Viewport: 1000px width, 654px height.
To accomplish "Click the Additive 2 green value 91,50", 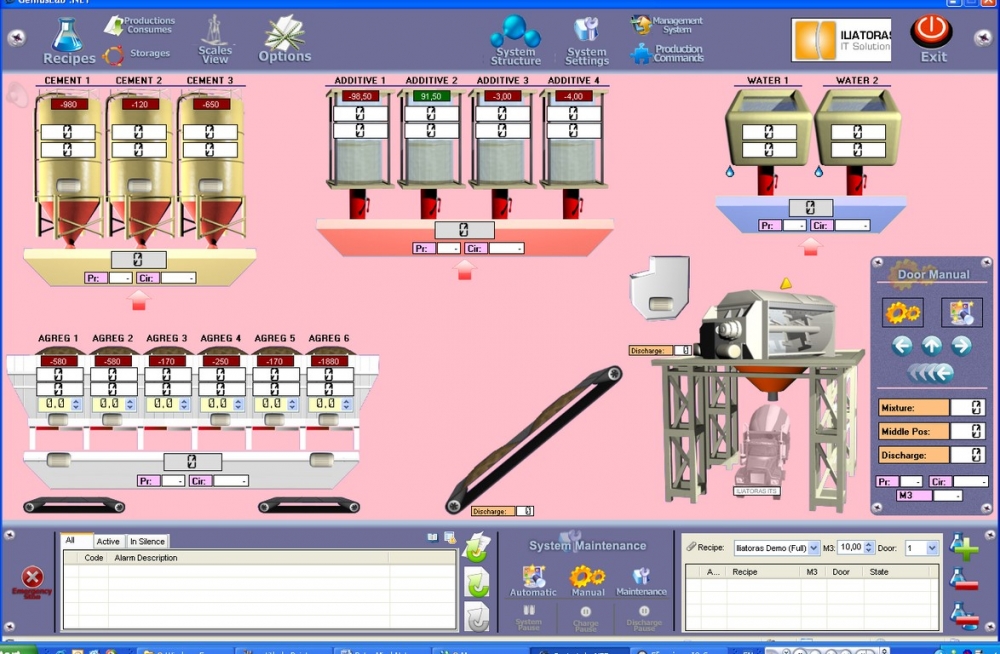I will (x=431, y=96).
